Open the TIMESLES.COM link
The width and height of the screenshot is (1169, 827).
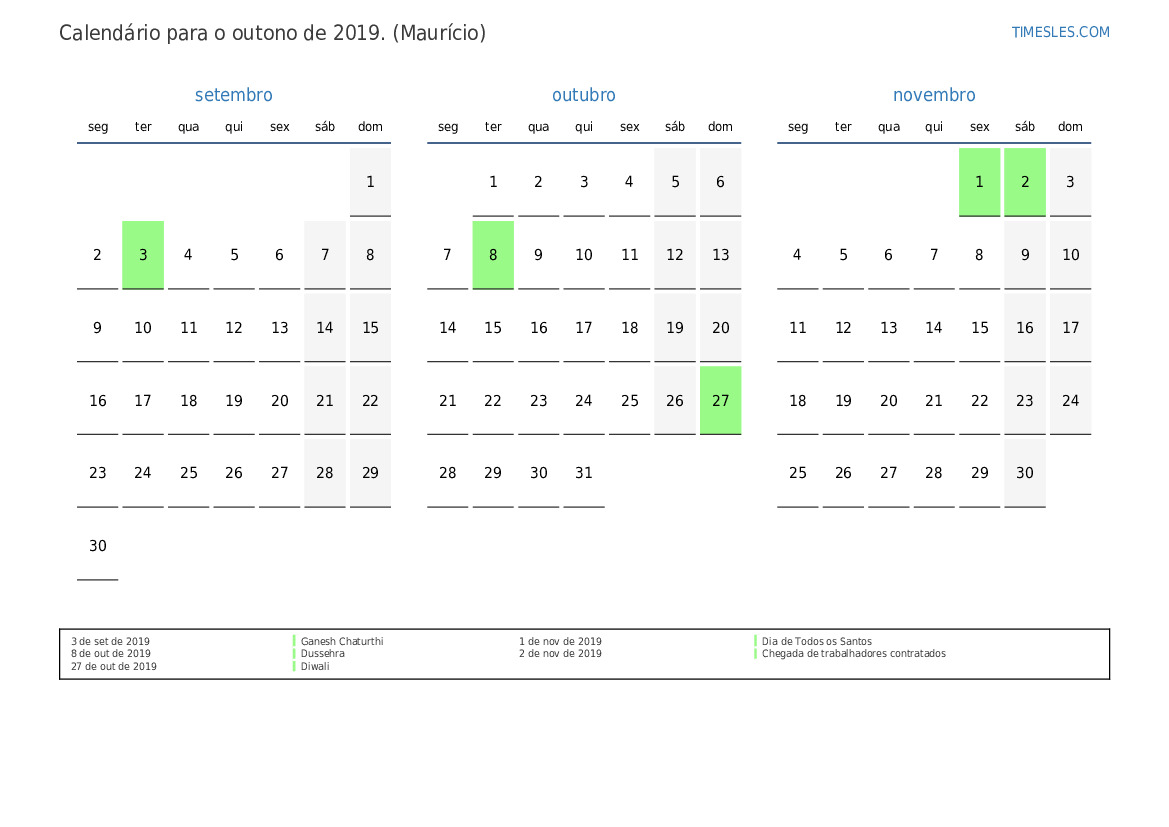1060,32
